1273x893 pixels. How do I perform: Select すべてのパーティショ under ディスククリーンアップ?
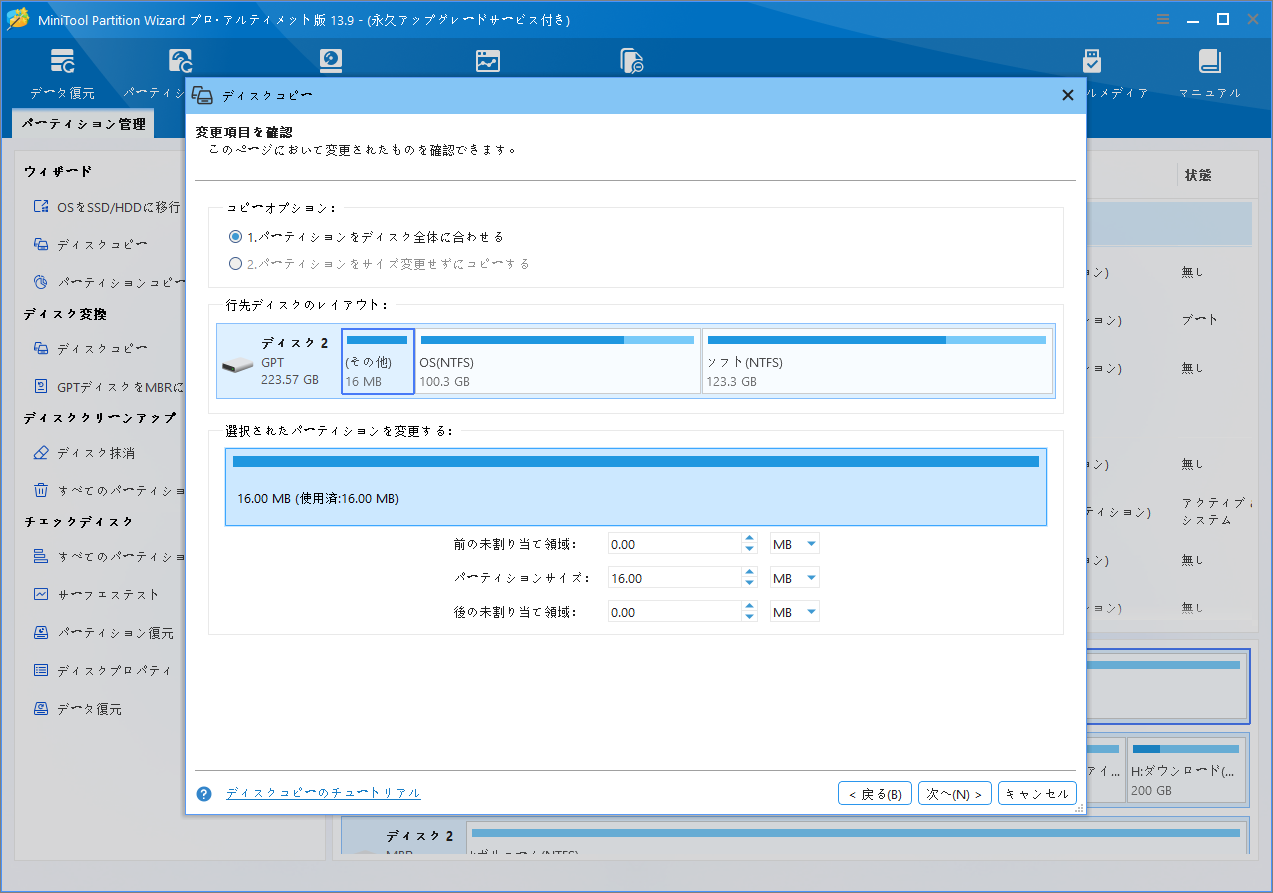tap(109, 490)
